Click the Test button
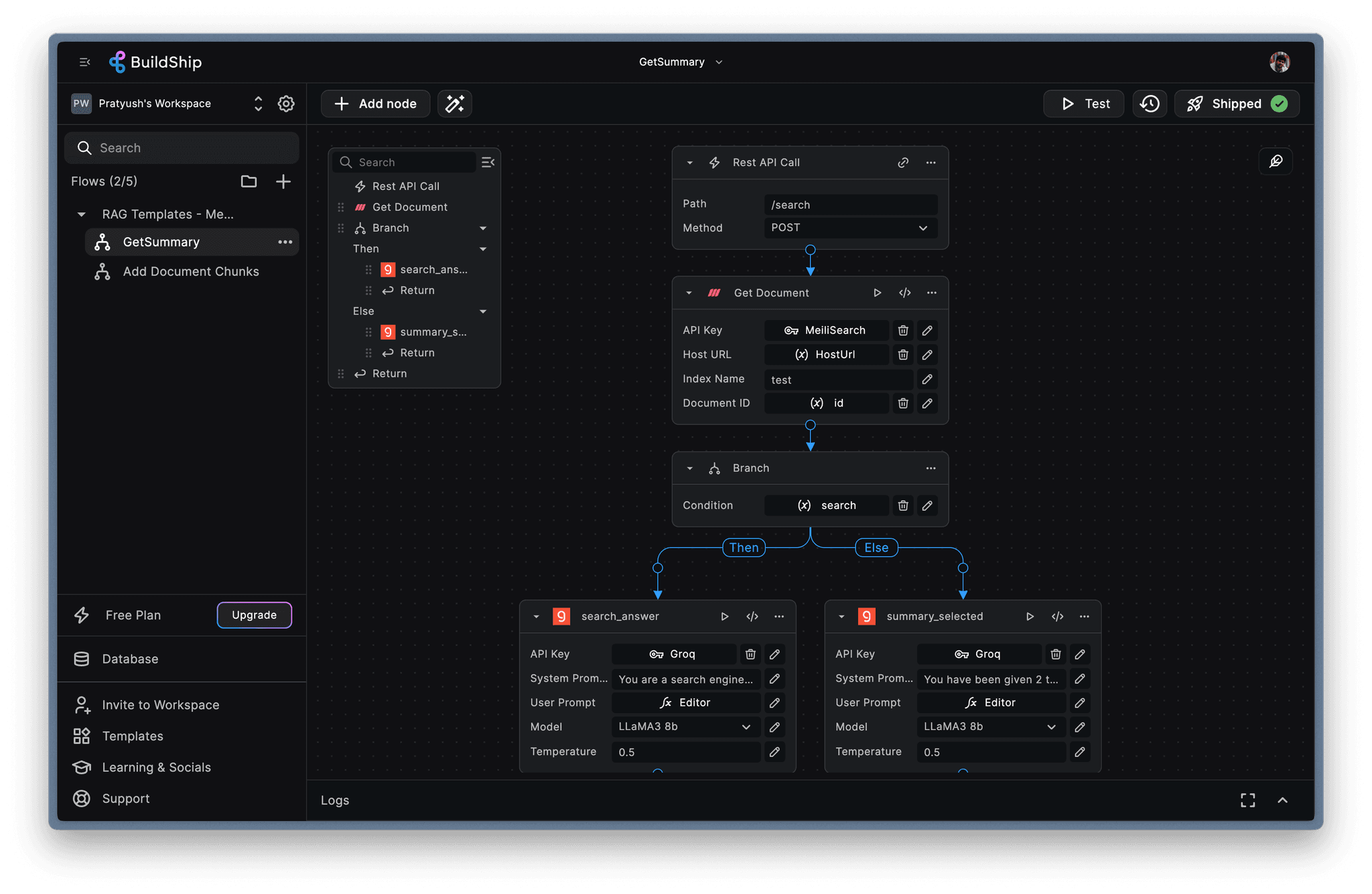 (1083, 104)
